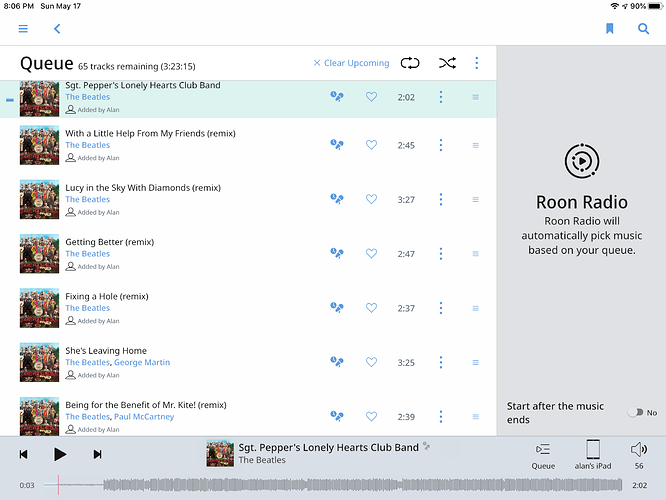The width and height of the screenshot is (666, 500).
Task: Go back with the left arrow
Action: click(x=57, y=28)
